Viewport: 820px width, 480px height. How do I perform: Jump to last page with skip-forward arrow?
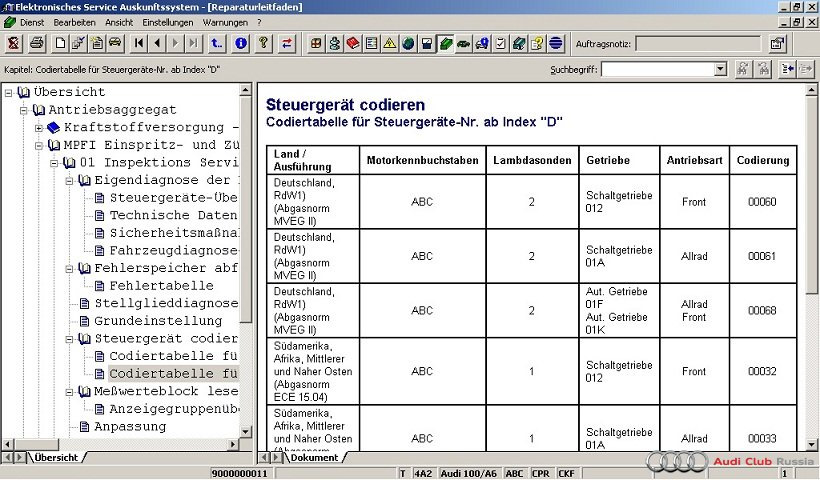(x=193, y=43)
